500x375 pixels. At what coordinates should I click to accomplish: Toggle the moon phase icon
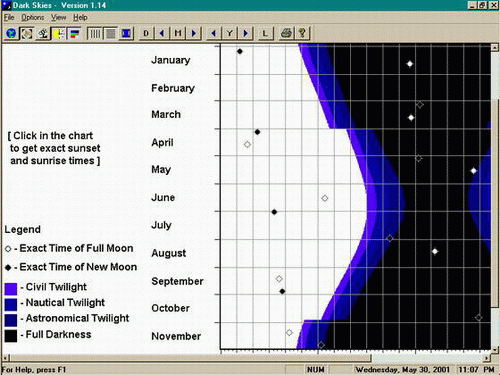(27, 33)
